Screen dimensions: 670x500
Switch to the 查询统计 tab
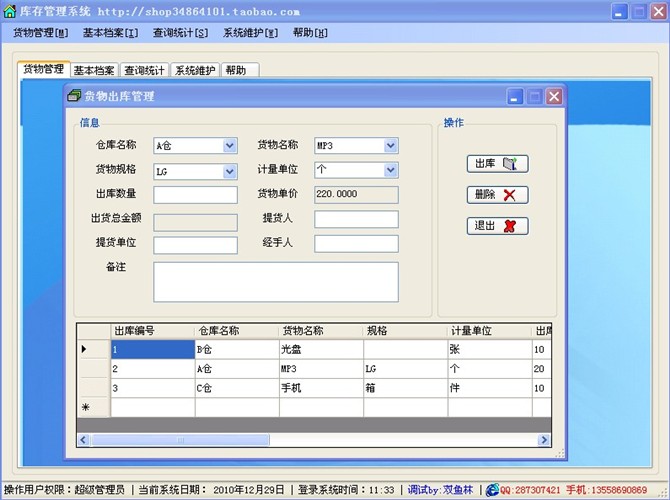point(144,70)
